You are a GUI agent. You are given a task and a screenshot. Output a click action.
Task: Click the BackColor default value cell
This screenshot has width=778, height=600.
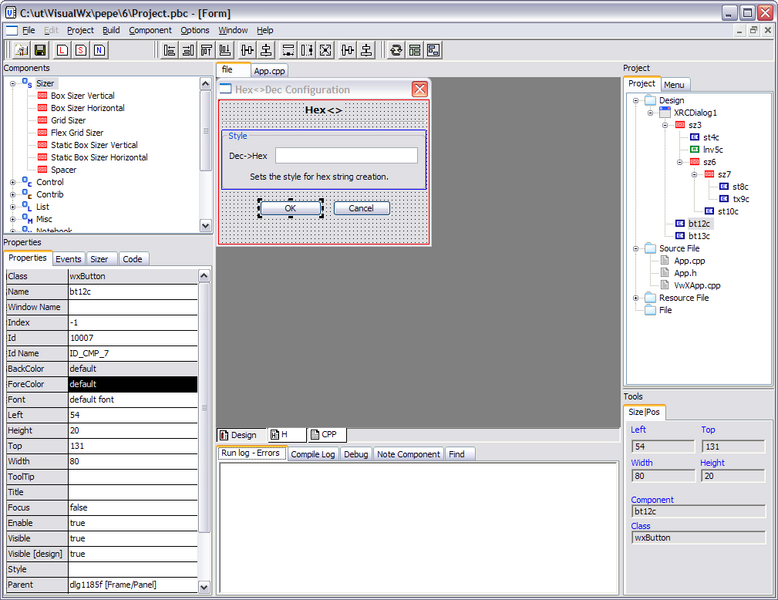point(132,369)
